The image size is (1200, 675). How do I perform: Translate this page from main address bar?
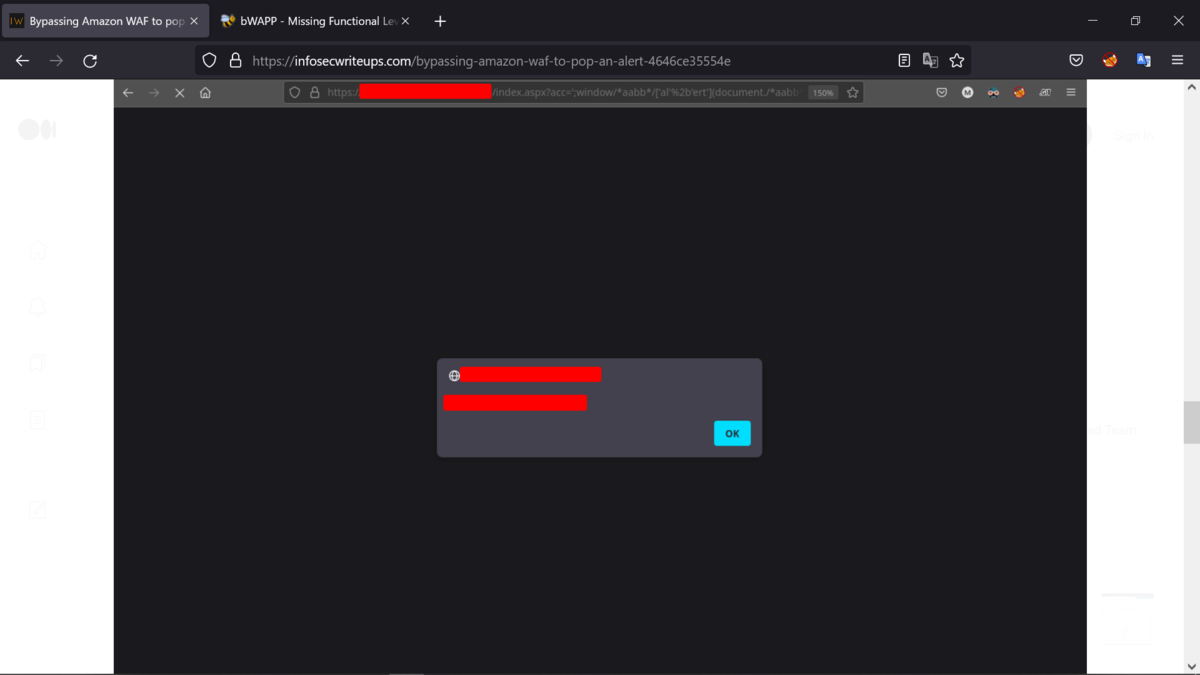click(x=930, y=61)
